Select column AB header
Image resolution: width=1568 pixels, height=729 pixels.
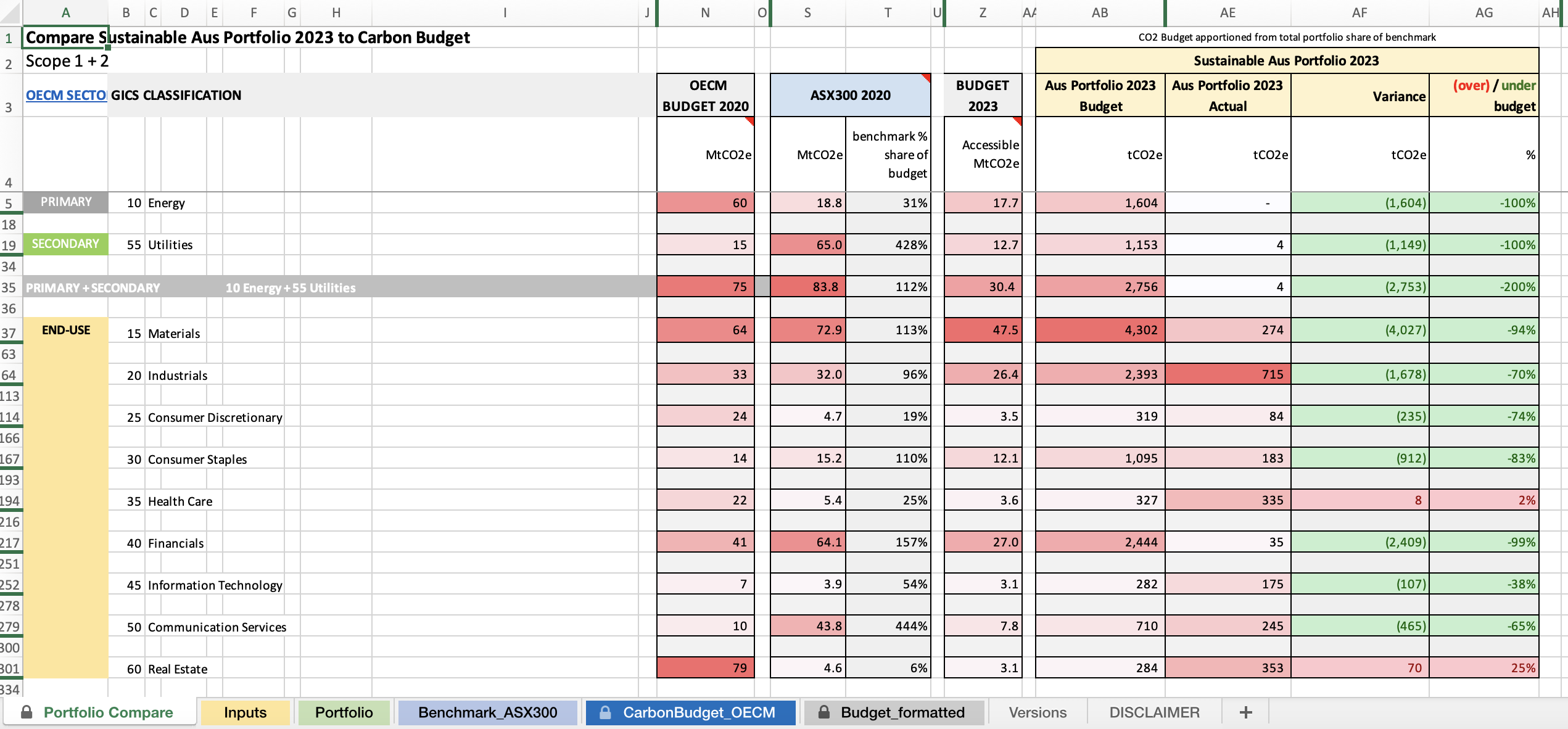click(1100, 12)
